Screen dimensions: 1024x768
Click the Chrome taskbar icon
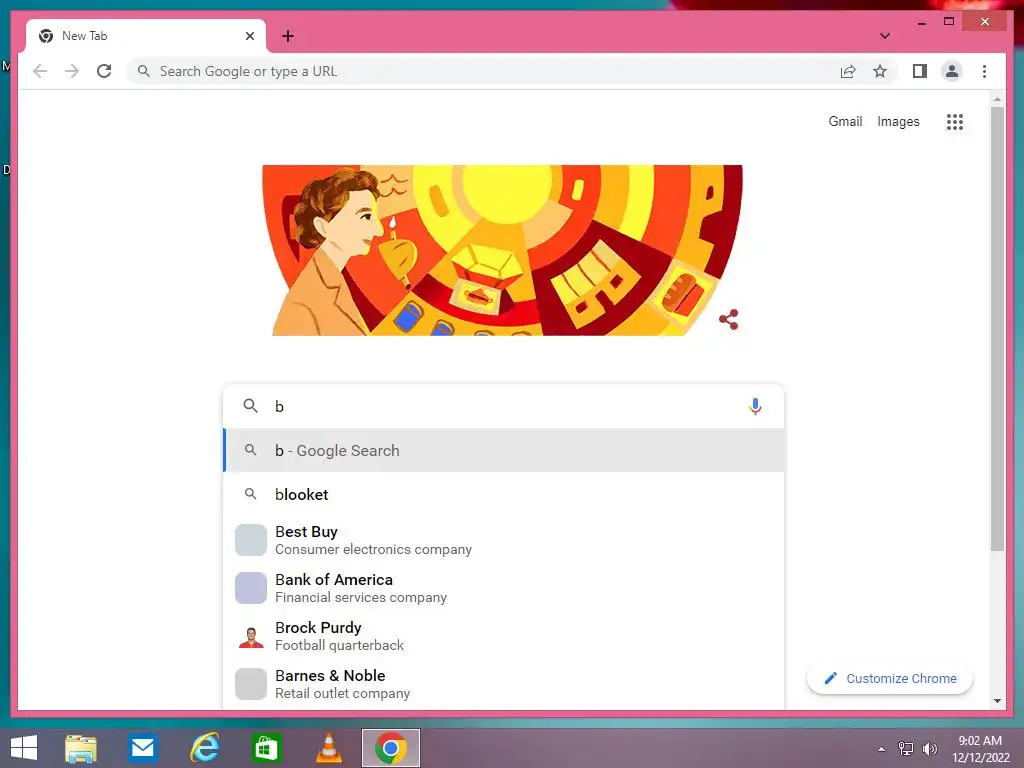pos(391,748)
